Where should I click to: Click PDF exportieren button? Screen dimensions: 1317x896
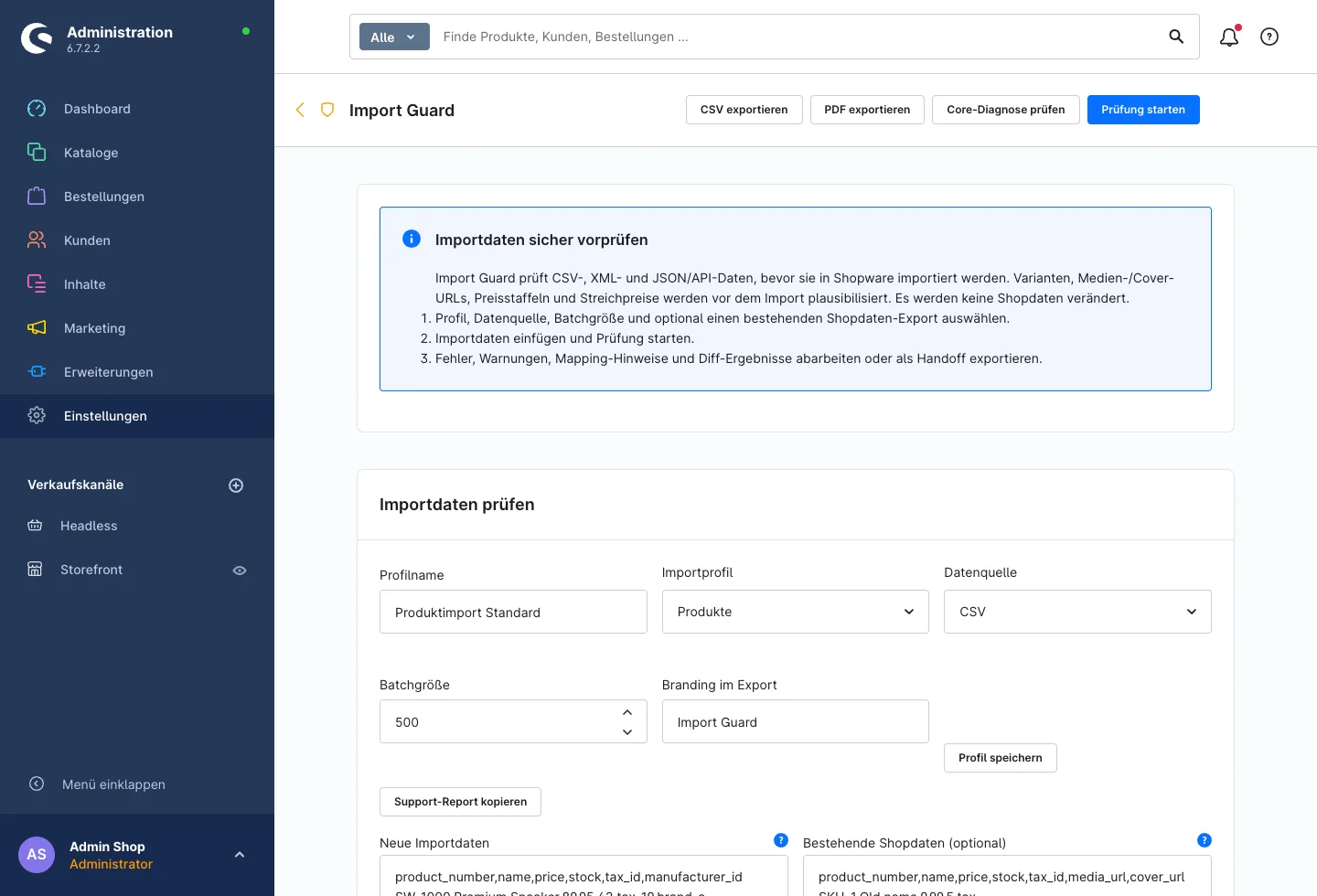[867, 110]
